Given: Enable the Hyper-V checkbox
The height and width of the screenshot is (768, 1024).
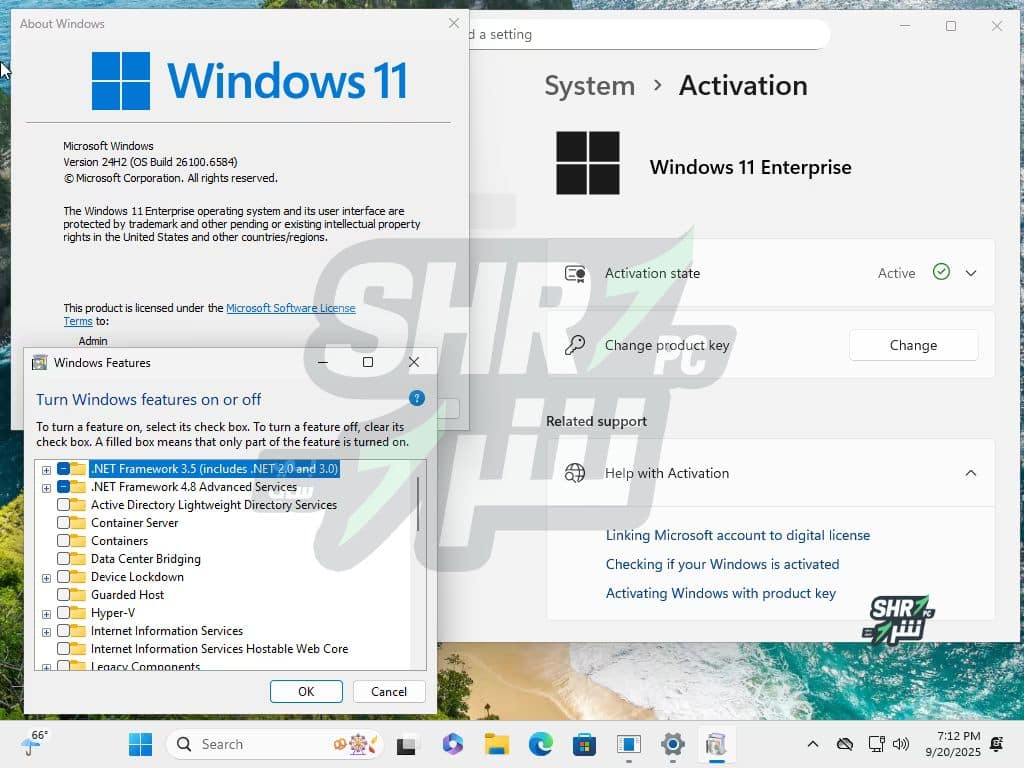Looking at the screenshot, I should click(x=64, y=613).
